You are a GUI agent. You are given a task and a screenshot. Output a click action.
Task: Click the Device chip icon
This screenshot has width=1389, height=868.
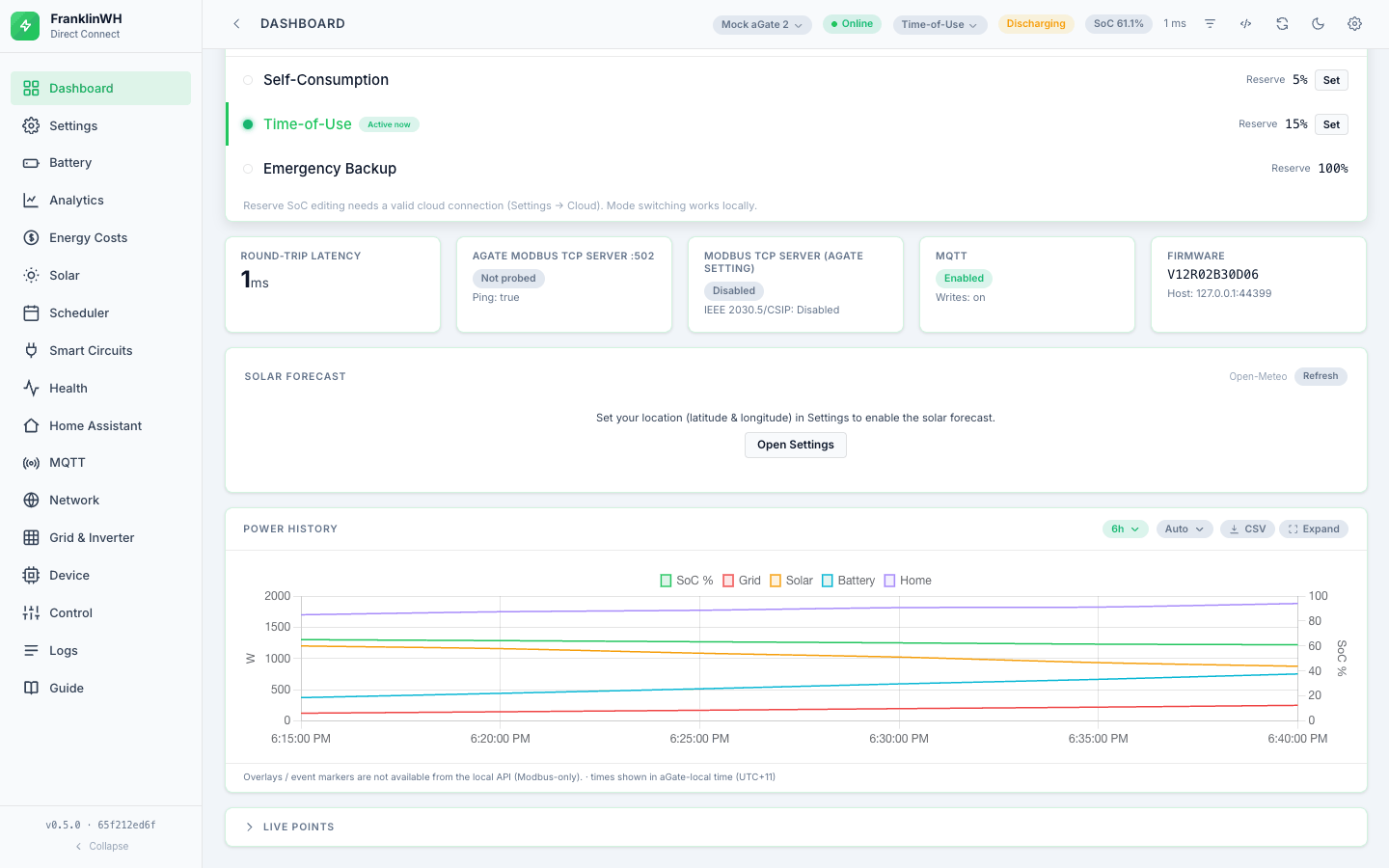pyautogui.click(x=31, y=576)
